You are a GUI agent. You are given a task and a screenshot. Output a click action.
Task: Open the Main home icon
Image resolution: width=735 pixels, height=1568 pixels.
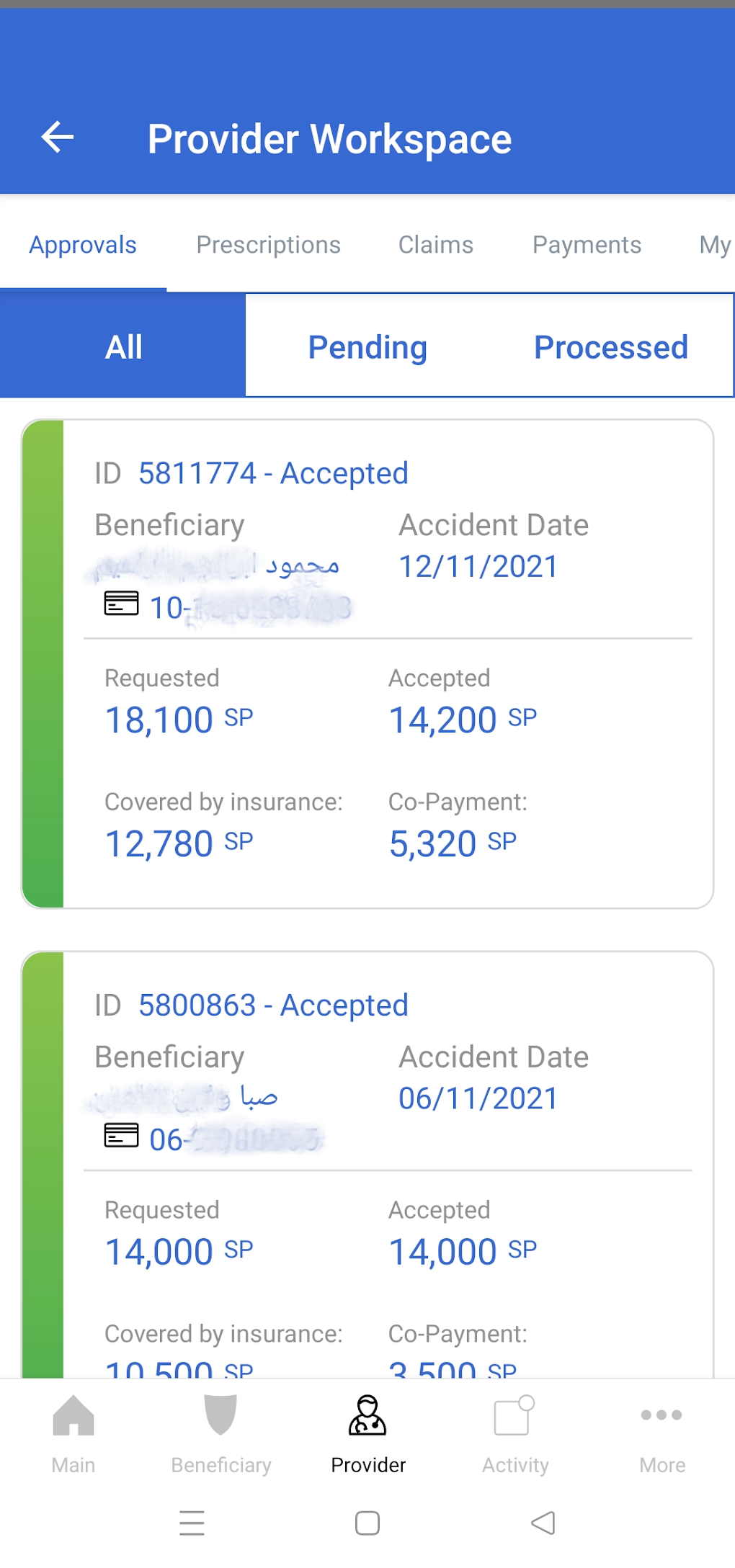(73, 1416)
